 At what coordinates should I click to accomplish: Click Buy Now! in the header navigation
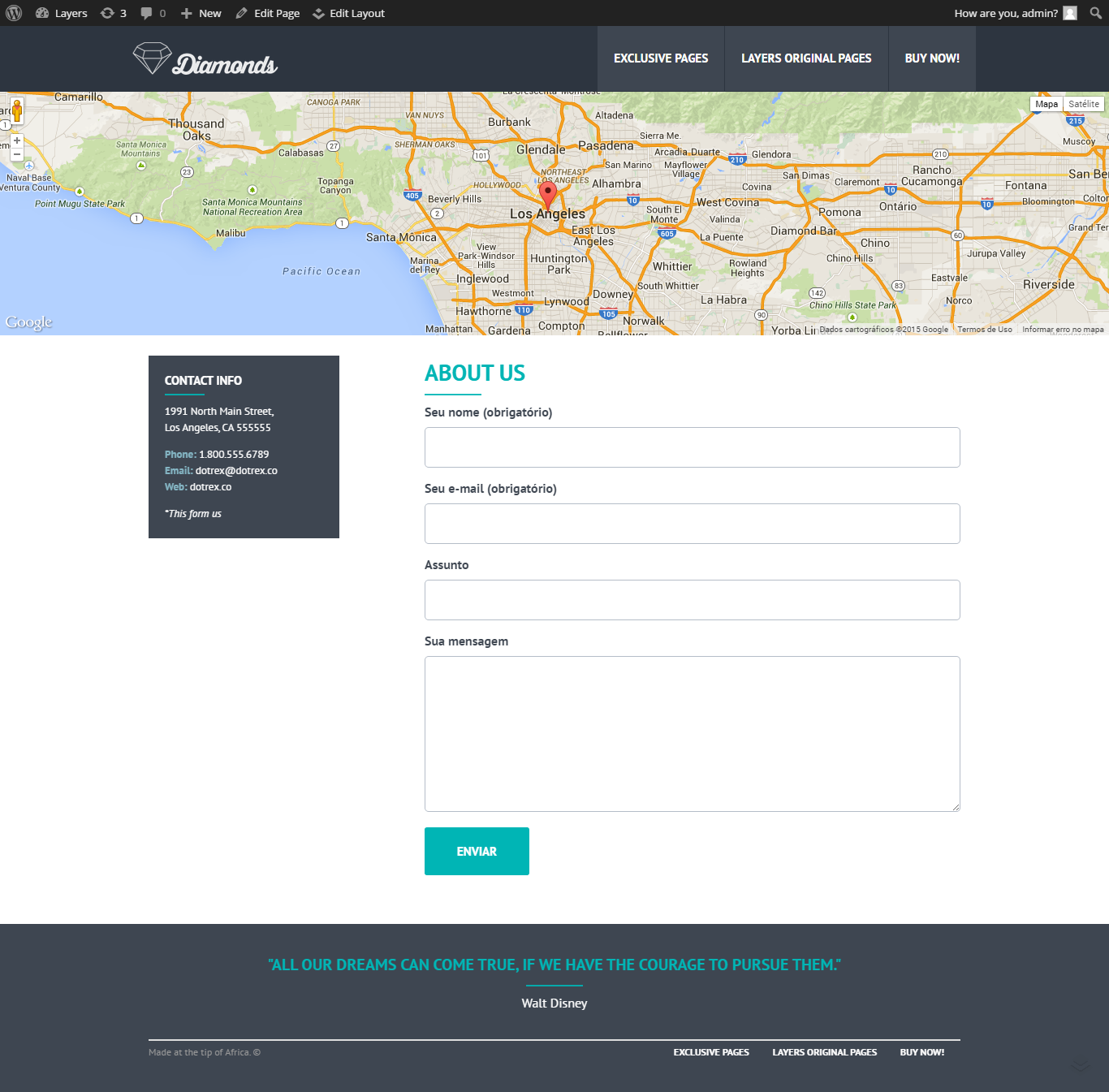coord(932,58)
